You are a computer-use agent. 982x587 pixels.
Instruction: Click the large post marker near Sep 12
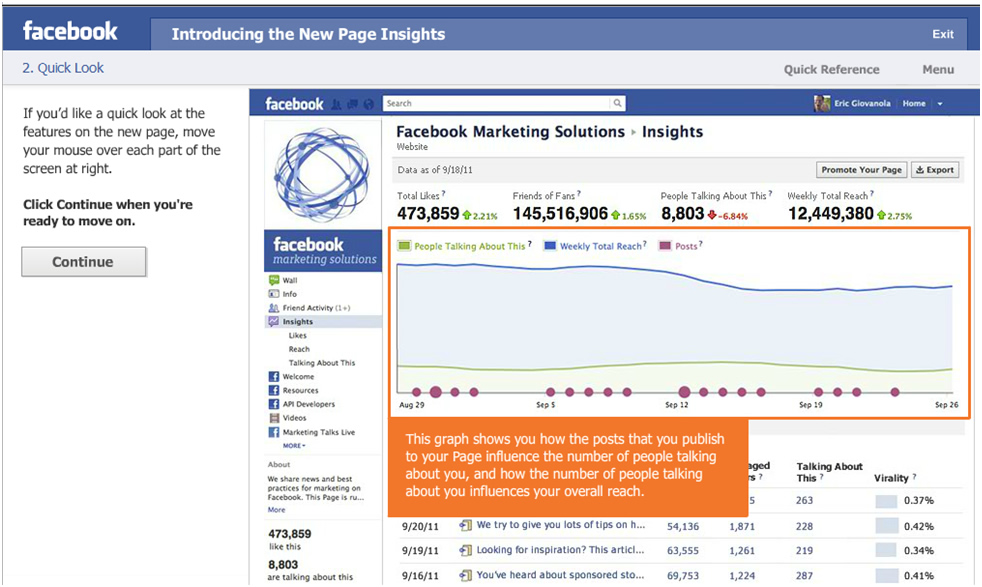coord(685,392)
